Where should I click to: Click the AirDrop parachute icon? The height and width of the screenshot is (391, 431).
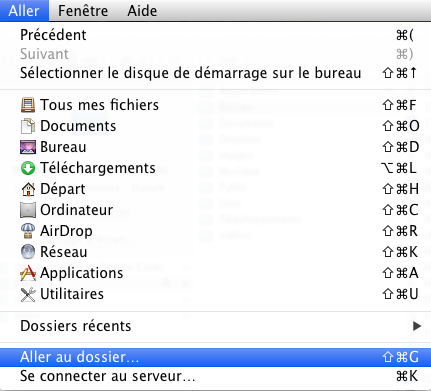pyautogui.click(x=28, y=231)
